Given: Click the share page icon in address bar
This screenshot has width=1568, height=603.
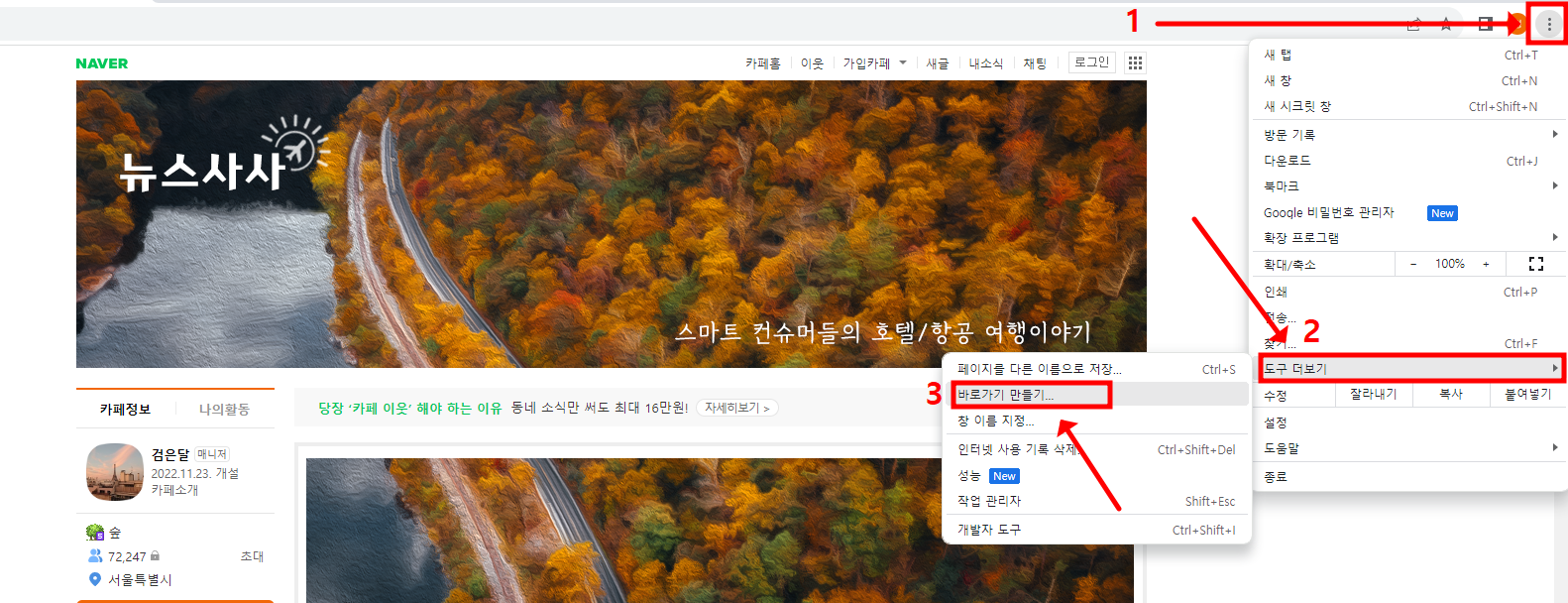Looking at the screenshot, I should coord(1413,24).
